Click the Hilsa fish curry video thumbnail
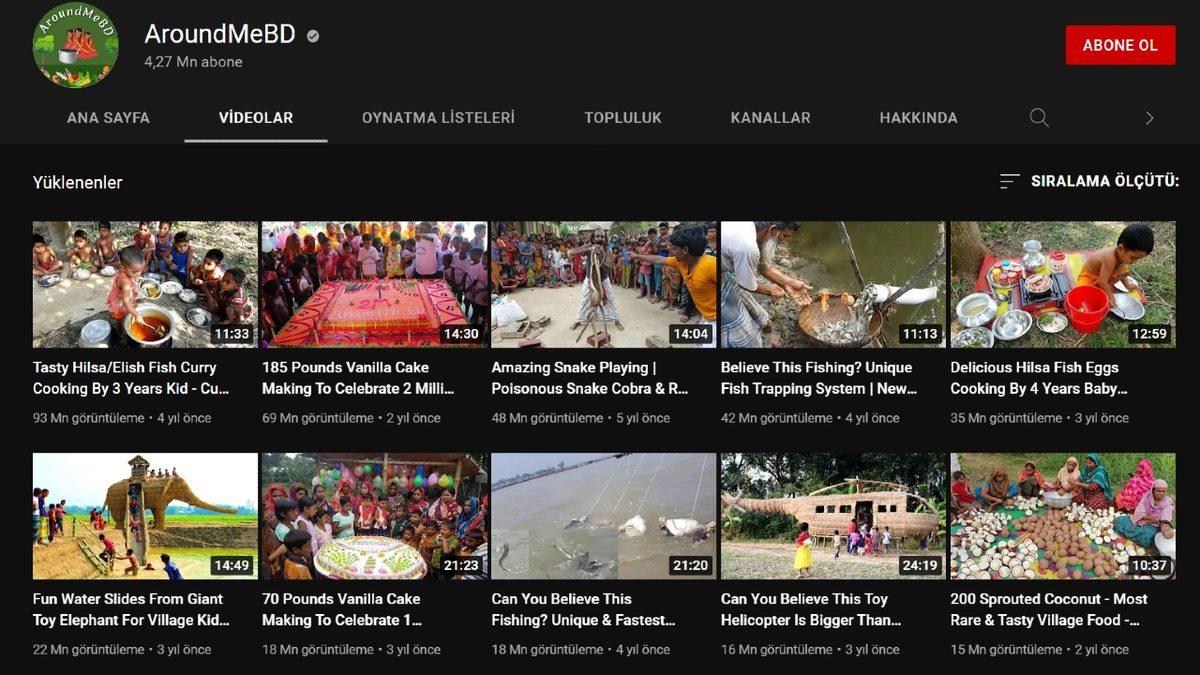This screenshot has height=675, width=1200. pos(143,283)
